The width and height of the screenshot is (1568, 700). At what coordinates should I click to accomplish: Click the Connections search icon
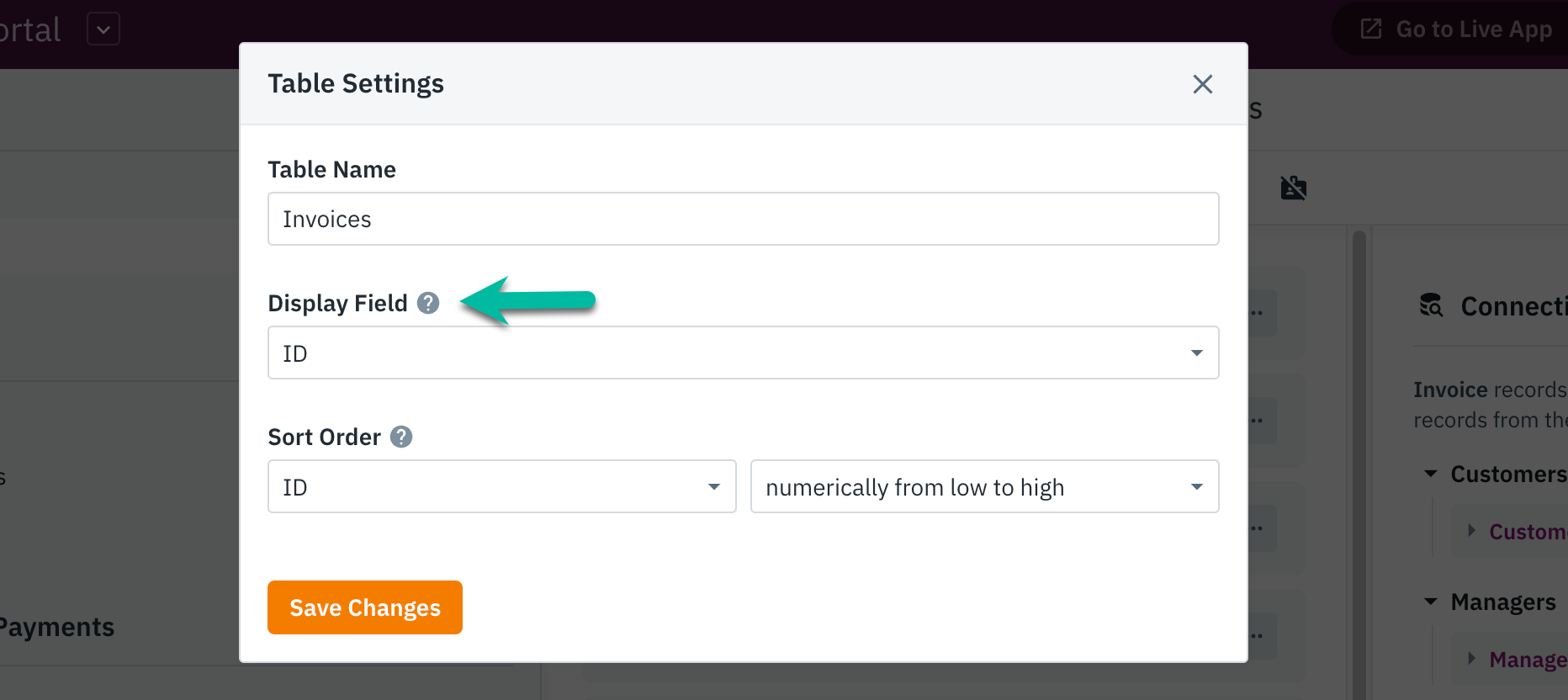pyautogui.click(x=1431, y=305)
